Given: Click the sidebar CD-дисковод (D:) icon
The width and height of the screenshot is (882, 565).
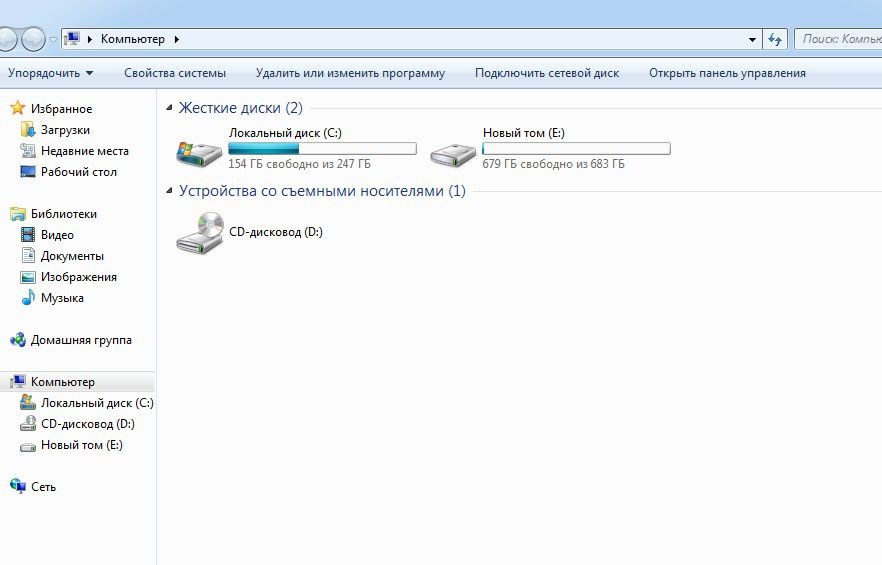Looking at the screenshot, I should click(x=28, y=423).
